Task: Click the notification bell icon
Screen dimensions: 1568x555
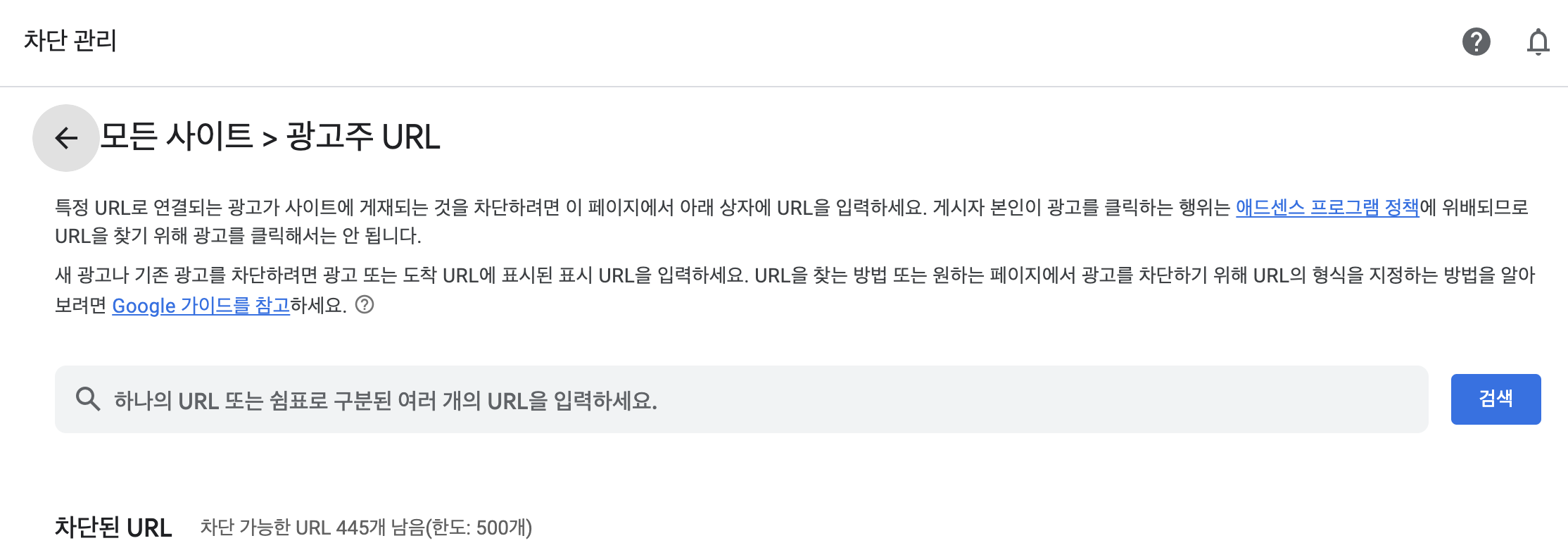Action: (x=1538, y=42)
